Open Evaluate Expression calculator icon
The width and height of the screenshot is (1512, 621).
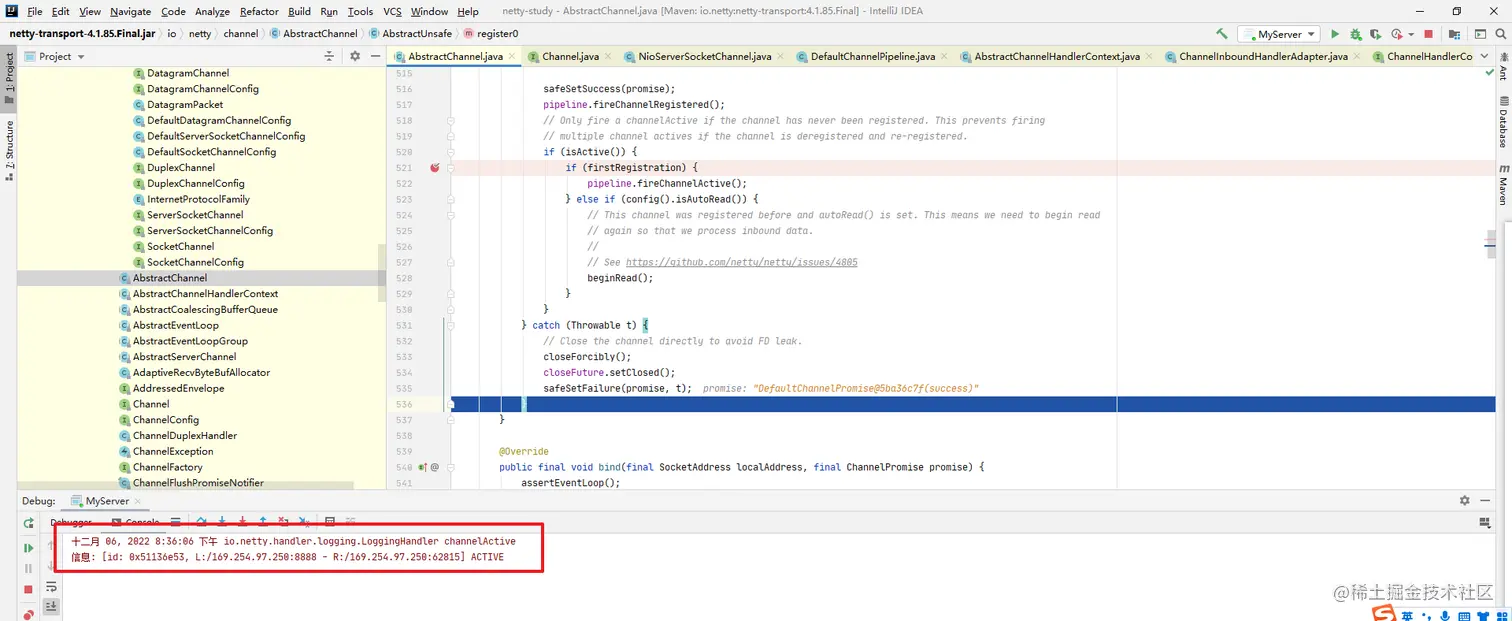[329, 521]
